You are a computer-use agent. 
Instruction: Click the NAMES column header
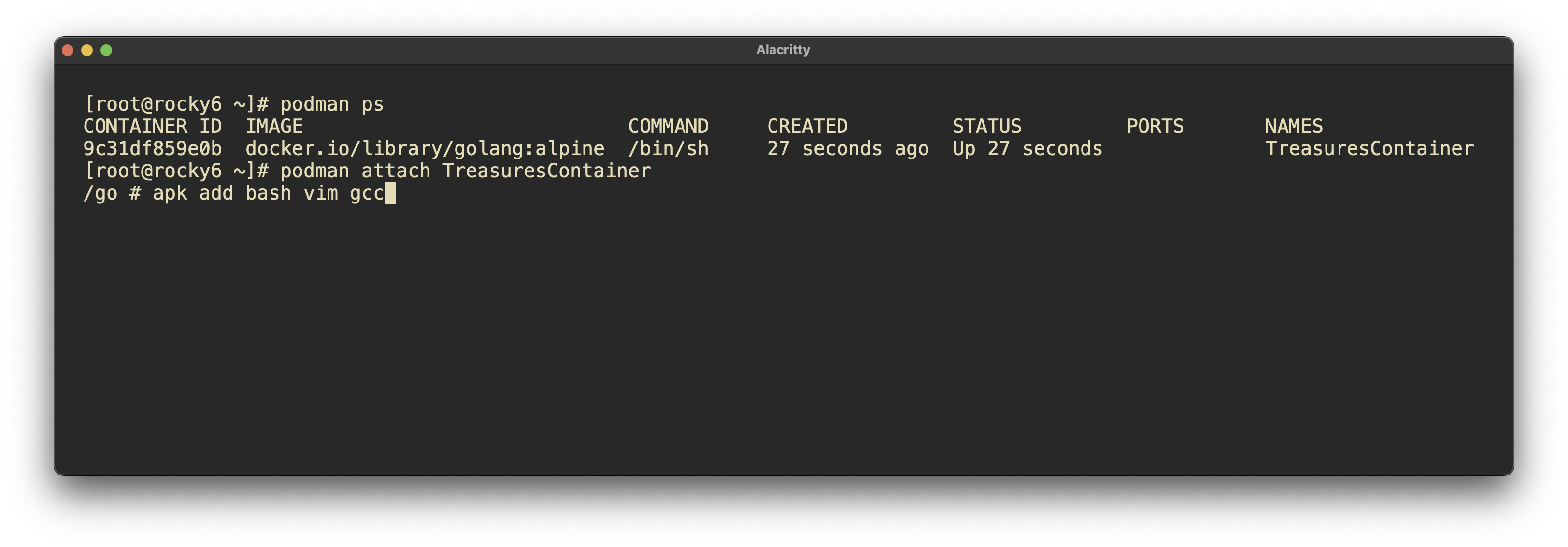(1293, 126)
